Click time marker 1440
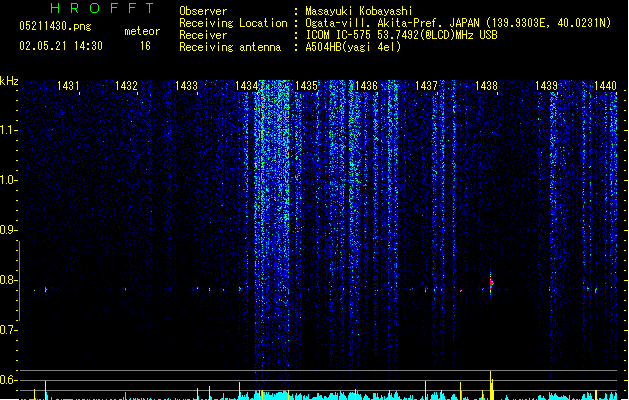 pos(605,85)
